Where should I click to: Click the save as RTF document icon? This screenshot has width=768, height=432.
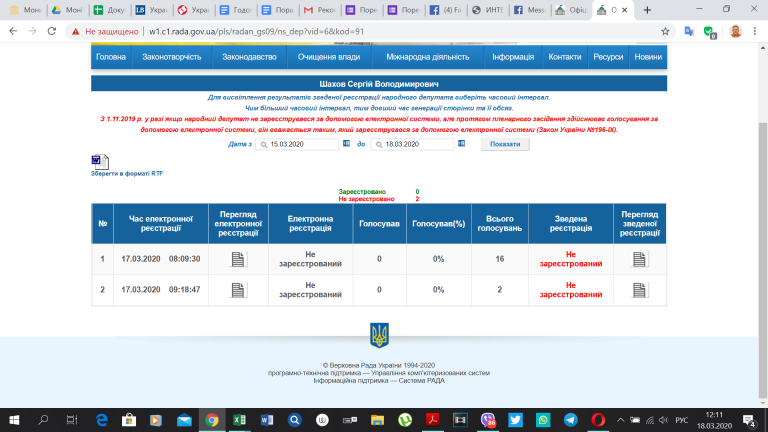point(100,162)
